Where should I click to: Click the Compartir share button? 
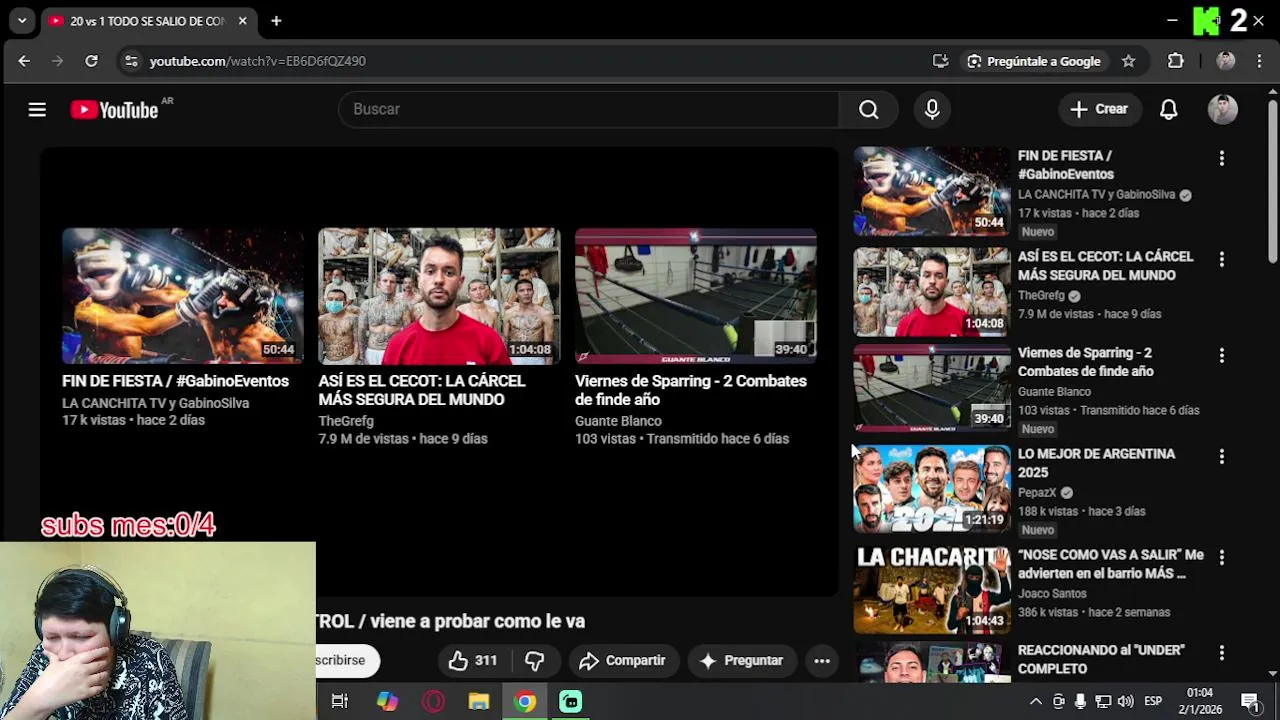[x=622, y=660]
